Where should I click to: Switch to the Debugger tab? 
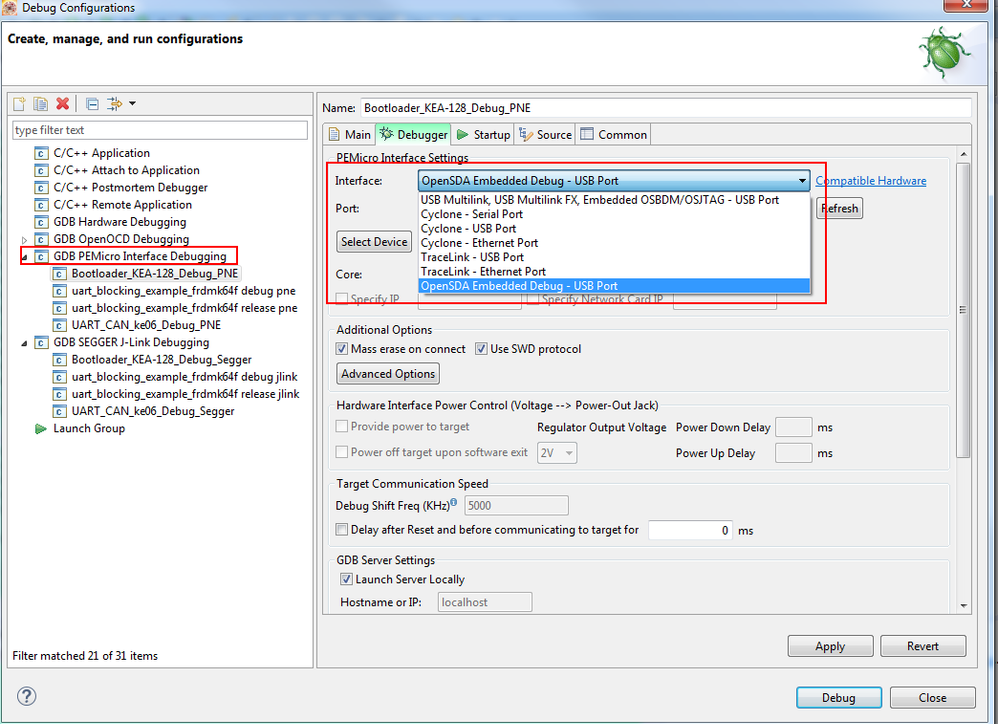point(414,134)
